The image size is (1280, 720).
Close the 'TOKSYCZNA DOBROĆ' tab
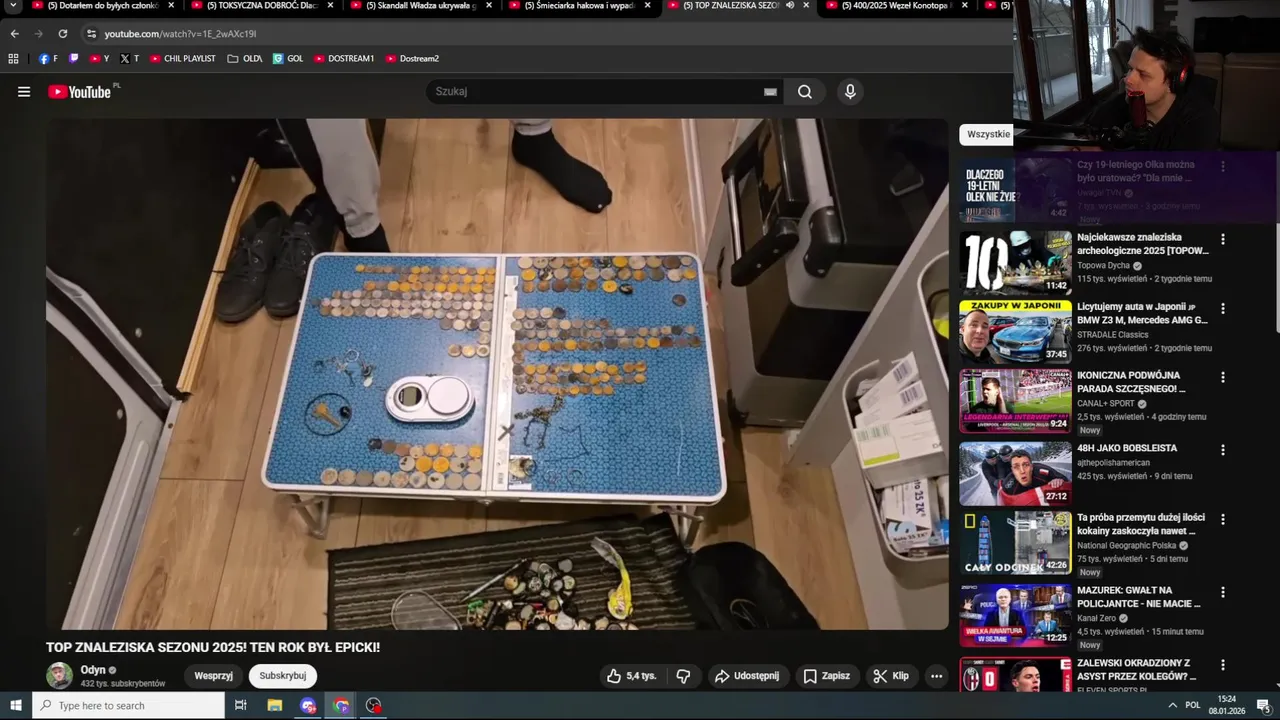(x=330, y=6)
